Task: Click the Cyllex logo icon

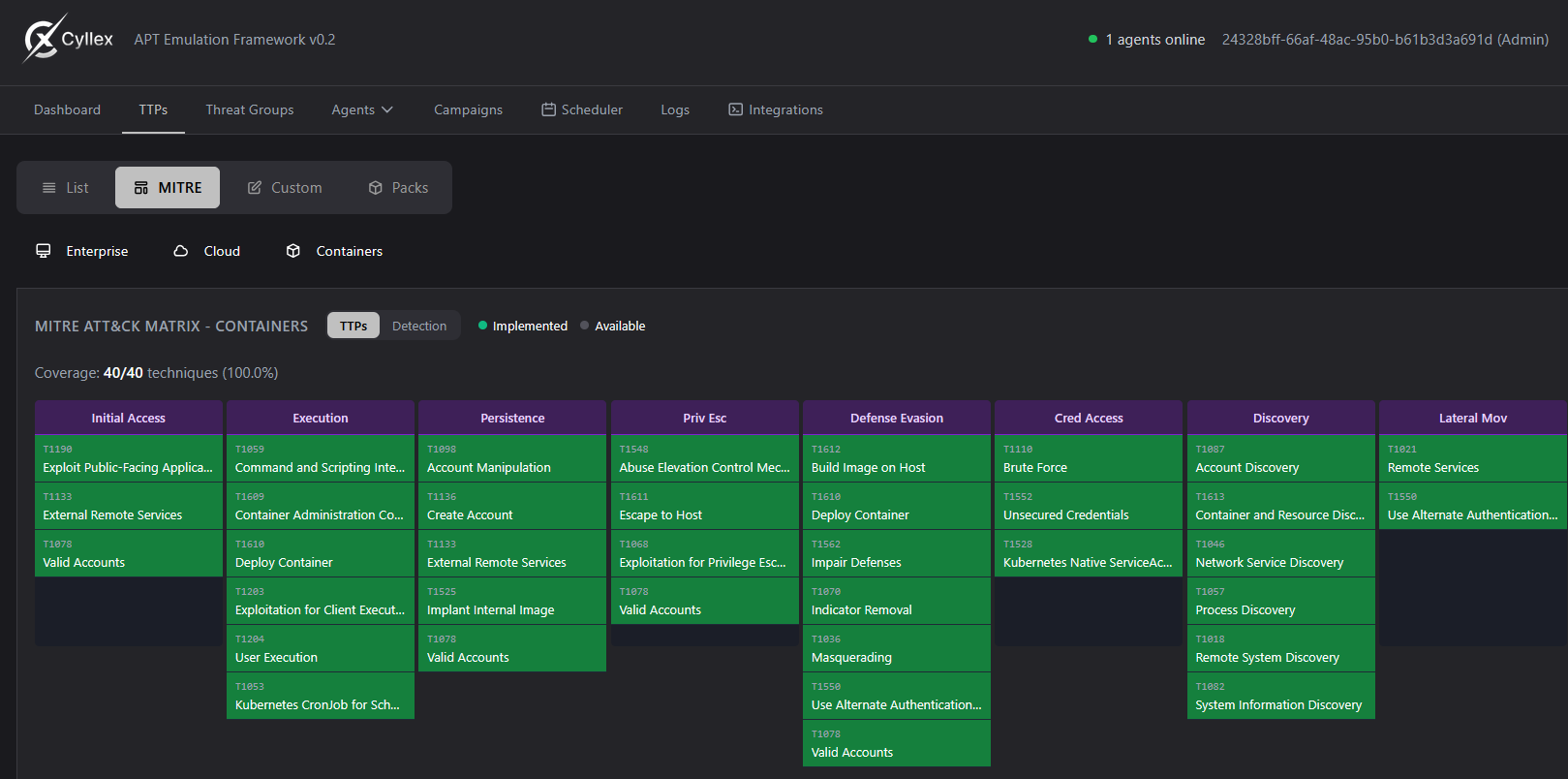Action: 44,39
